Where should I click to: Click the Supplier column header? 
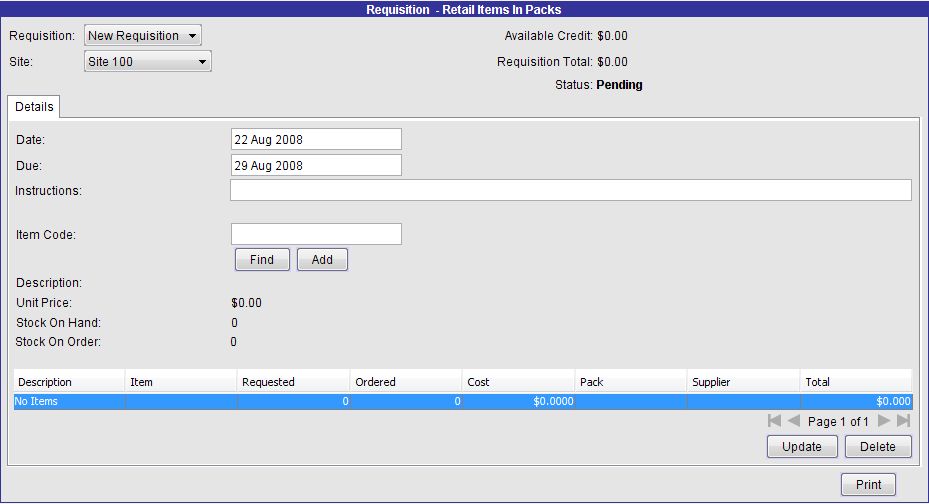(743, 382)
